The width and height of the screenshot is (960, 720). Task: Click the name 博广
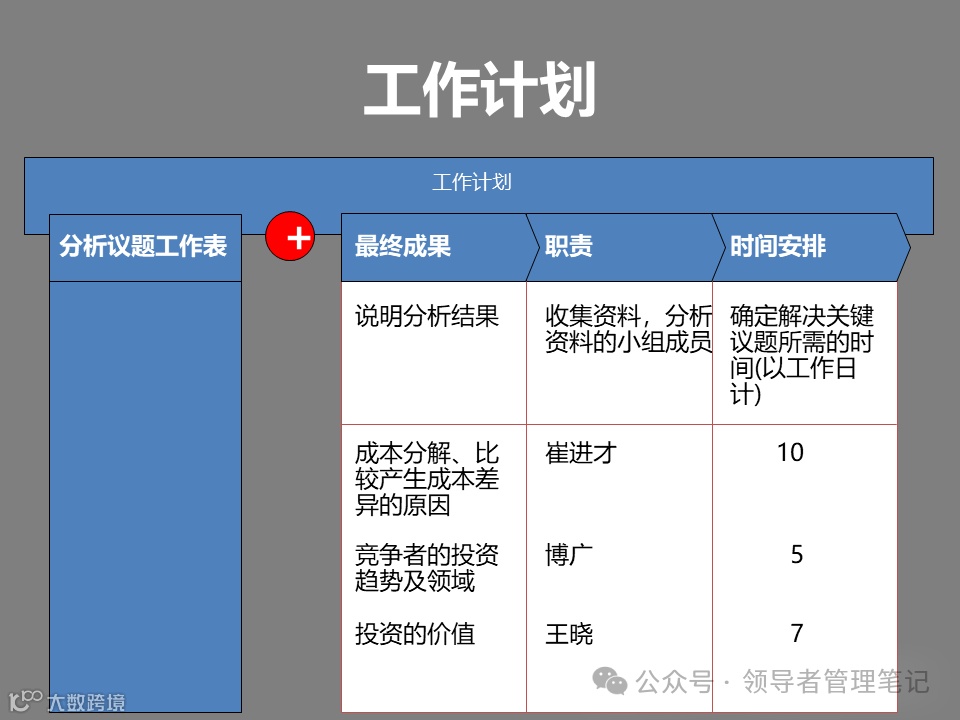[x=569, y=555]
